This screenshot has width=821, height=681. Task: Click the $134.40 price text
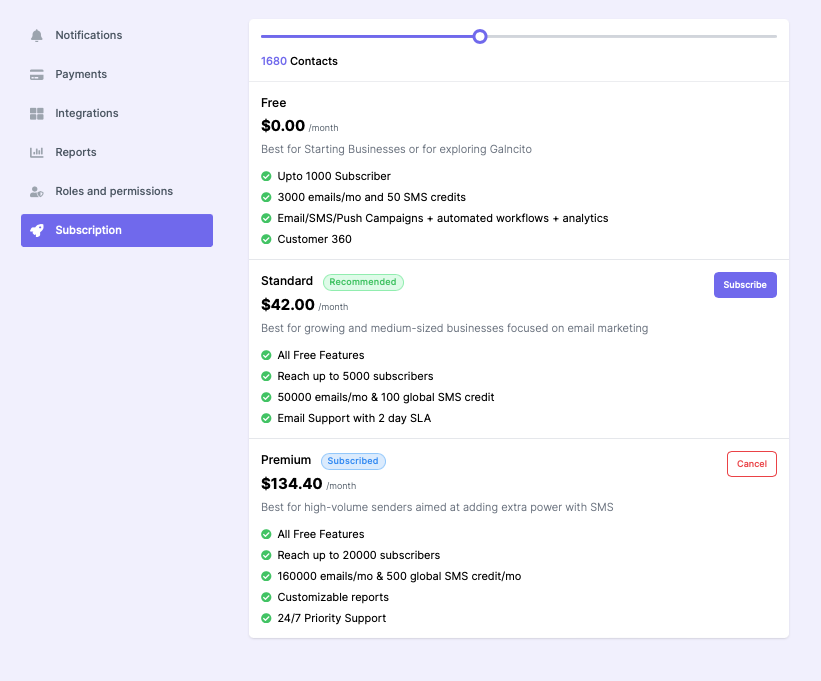292,484
